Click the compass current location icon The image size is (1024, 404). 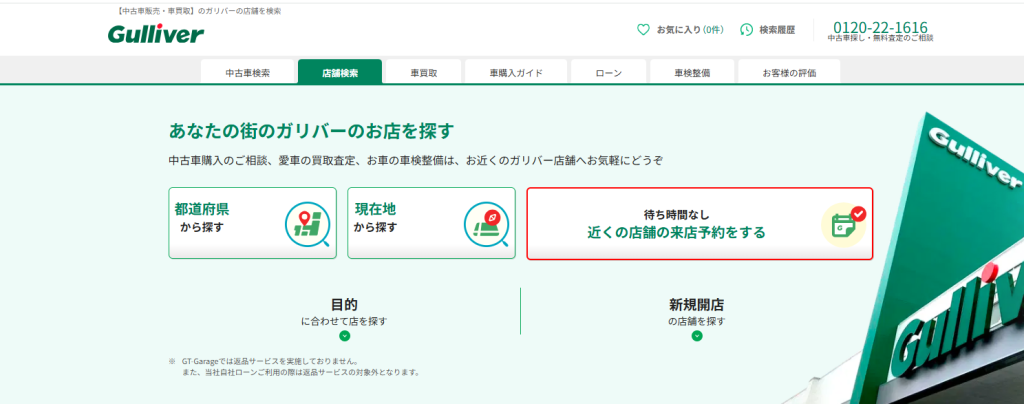point(486,224)
